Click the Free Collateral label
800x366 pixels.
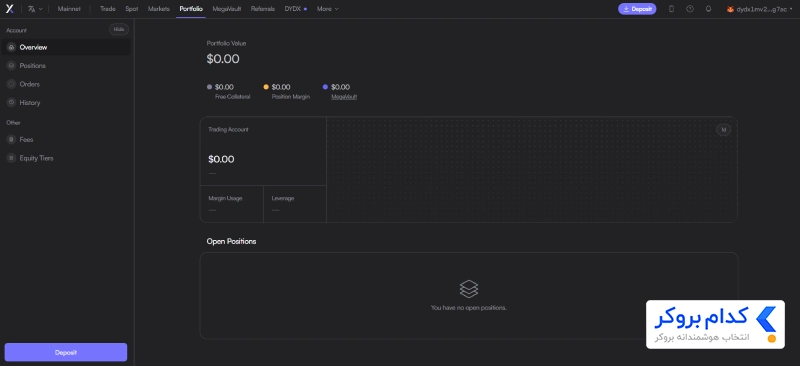pos(233,96)
